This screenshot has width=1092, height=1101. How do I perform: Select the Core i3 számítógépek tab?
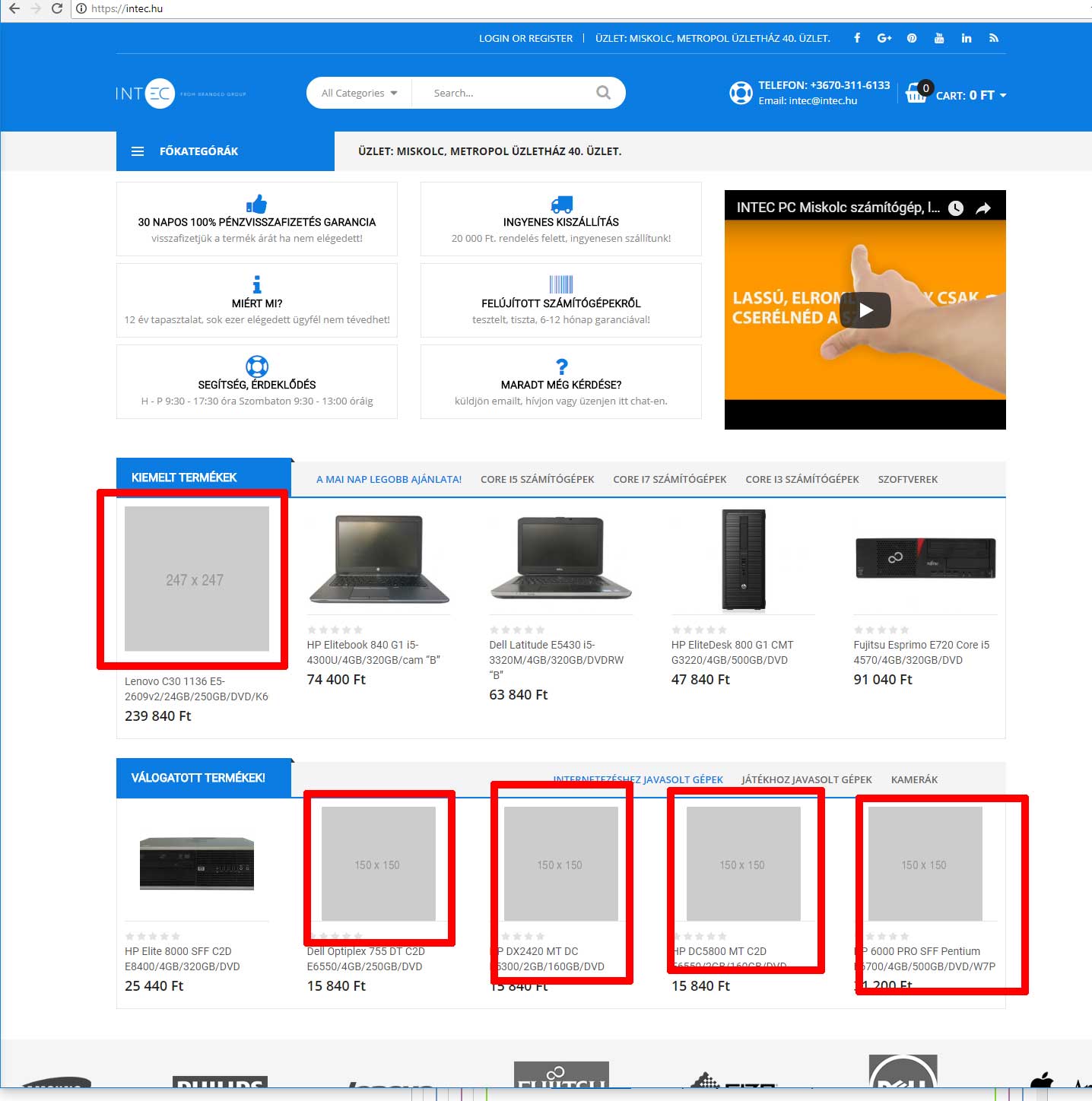click(802, 479)
